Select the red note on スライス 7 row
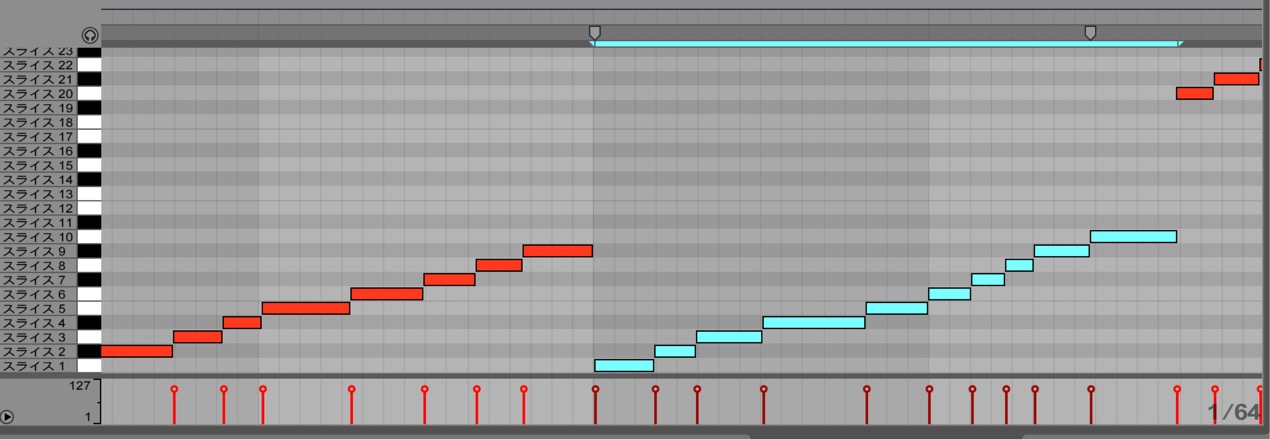 click(449, 280)
